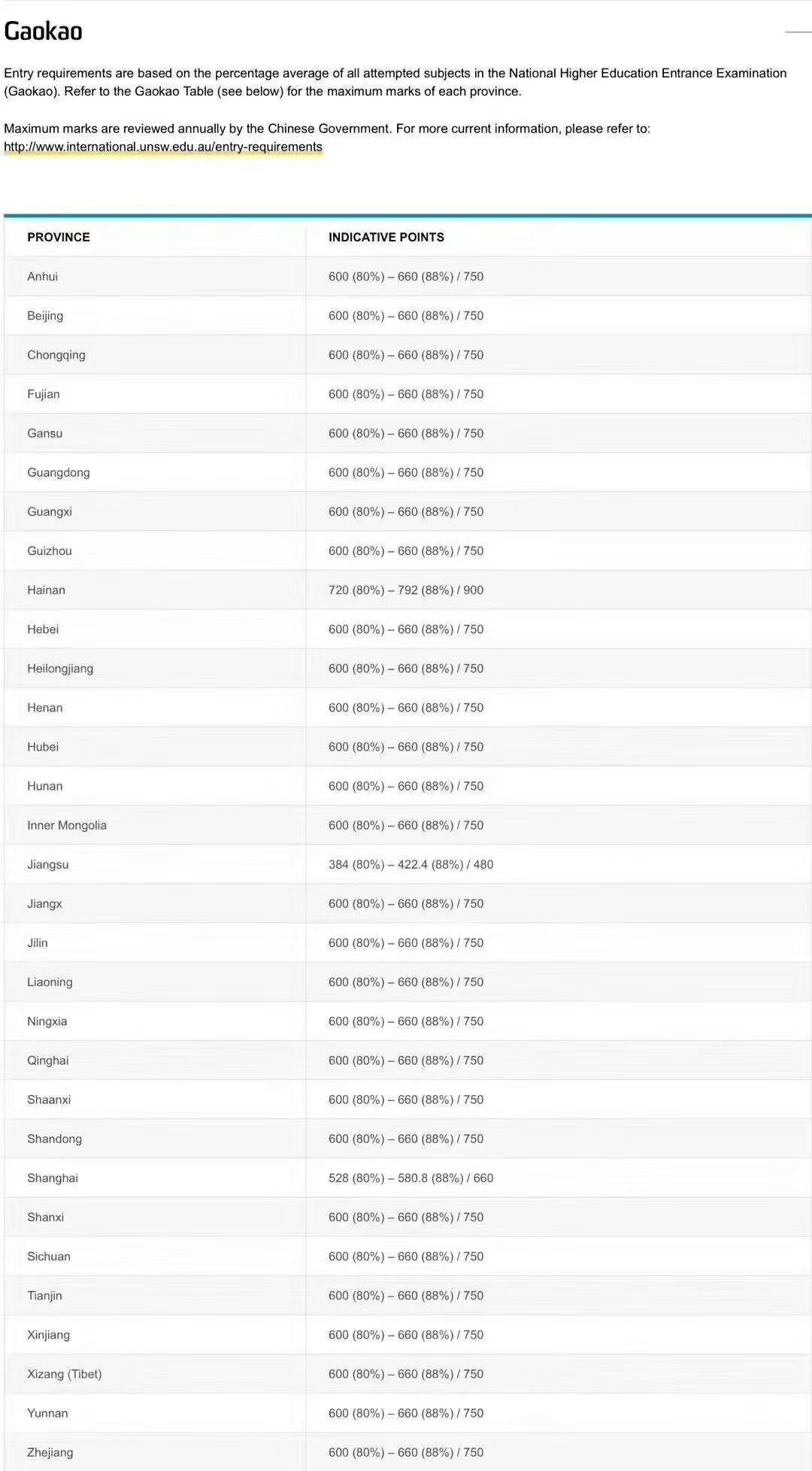Click the Hainan indicative points cell
This screenshot has width=812, height=1471.
[406, 590]
